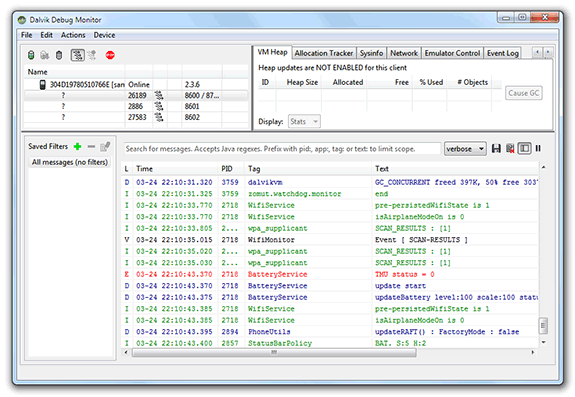
Task: Select the red BatteryService TMU status row
Action: (x=330, y=275)
